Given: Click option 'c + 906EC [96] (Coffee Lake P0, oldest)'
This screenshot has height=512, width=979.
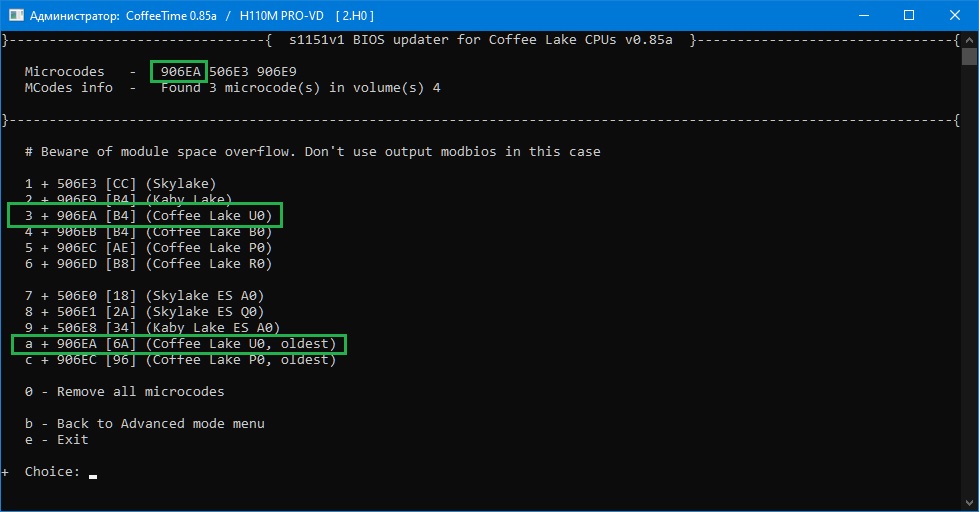Looking at the screenshot, I should tap(180, 360).
